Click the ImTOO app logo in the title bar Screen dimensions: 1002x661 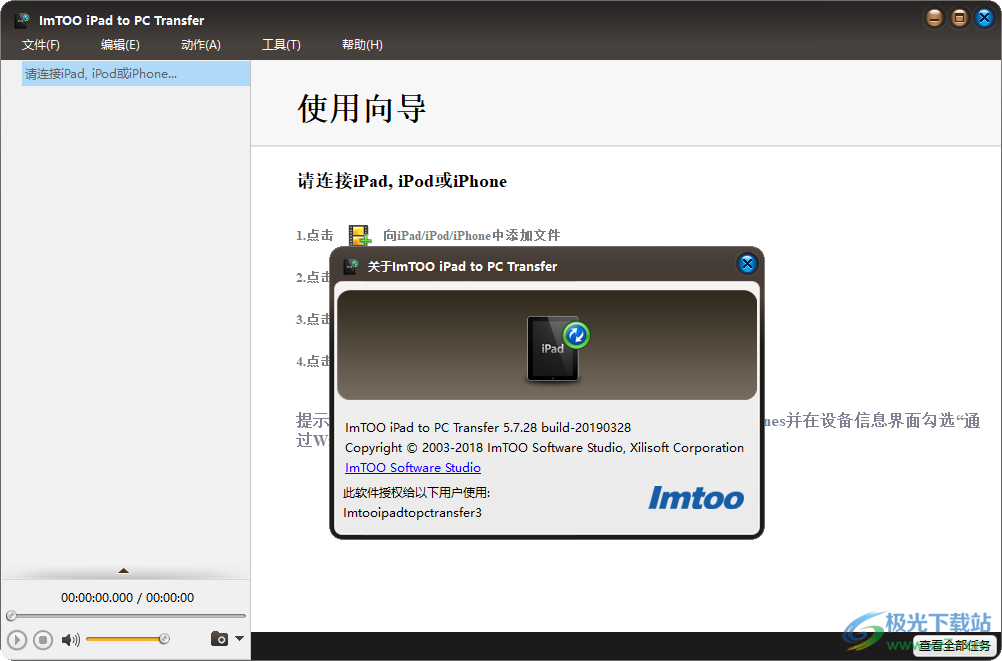[x=22, y=18]
